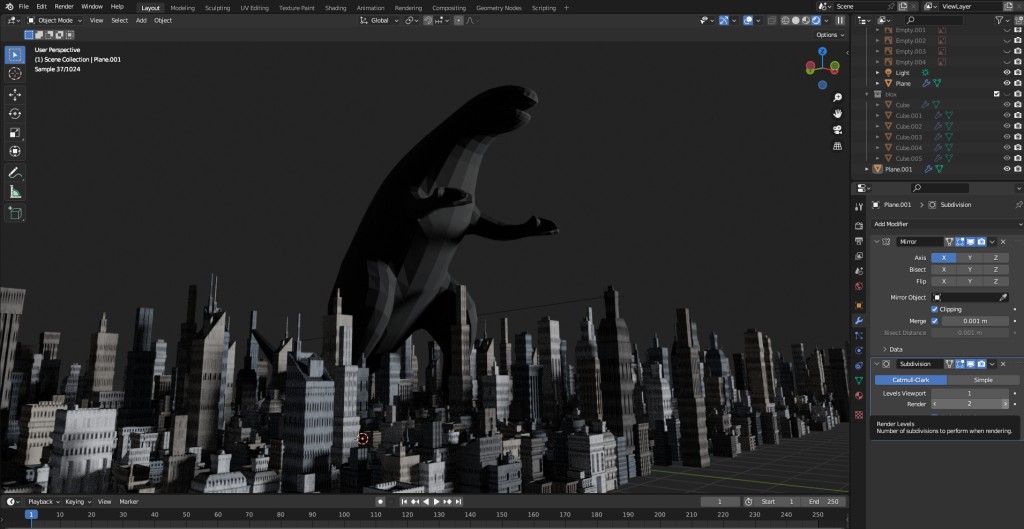Uncheck the Clipping checkbox in Mirror modifier

[935, 309]
